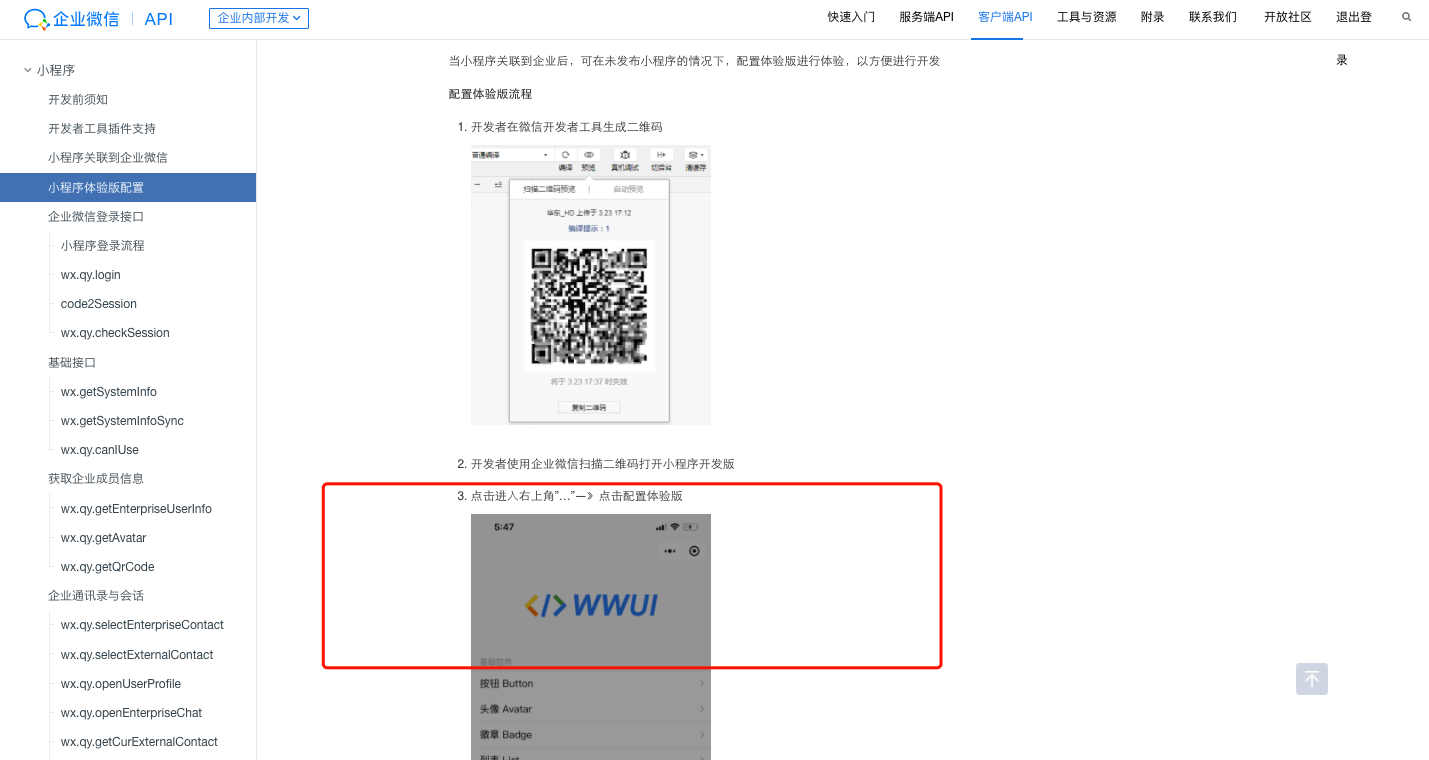1429x760 pixels.
Task: Go to the 快速入门 tab
Action: point(851,17)
